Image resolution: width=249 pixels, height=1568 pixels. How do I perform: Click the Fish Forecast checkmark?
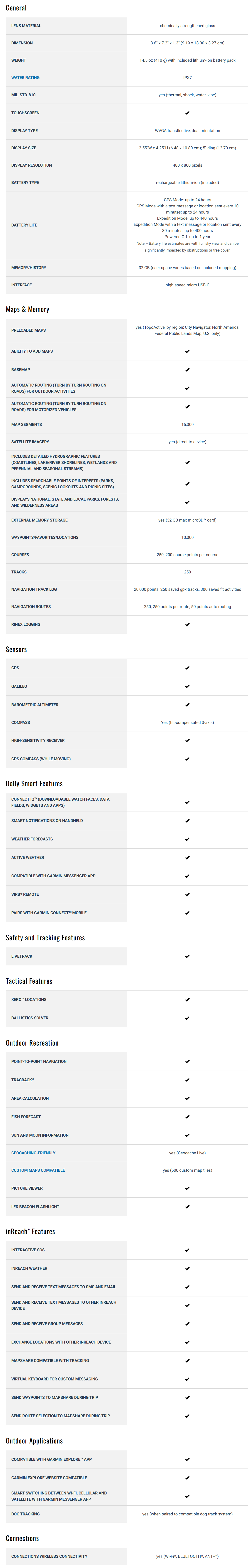[x=187, y=1116]
